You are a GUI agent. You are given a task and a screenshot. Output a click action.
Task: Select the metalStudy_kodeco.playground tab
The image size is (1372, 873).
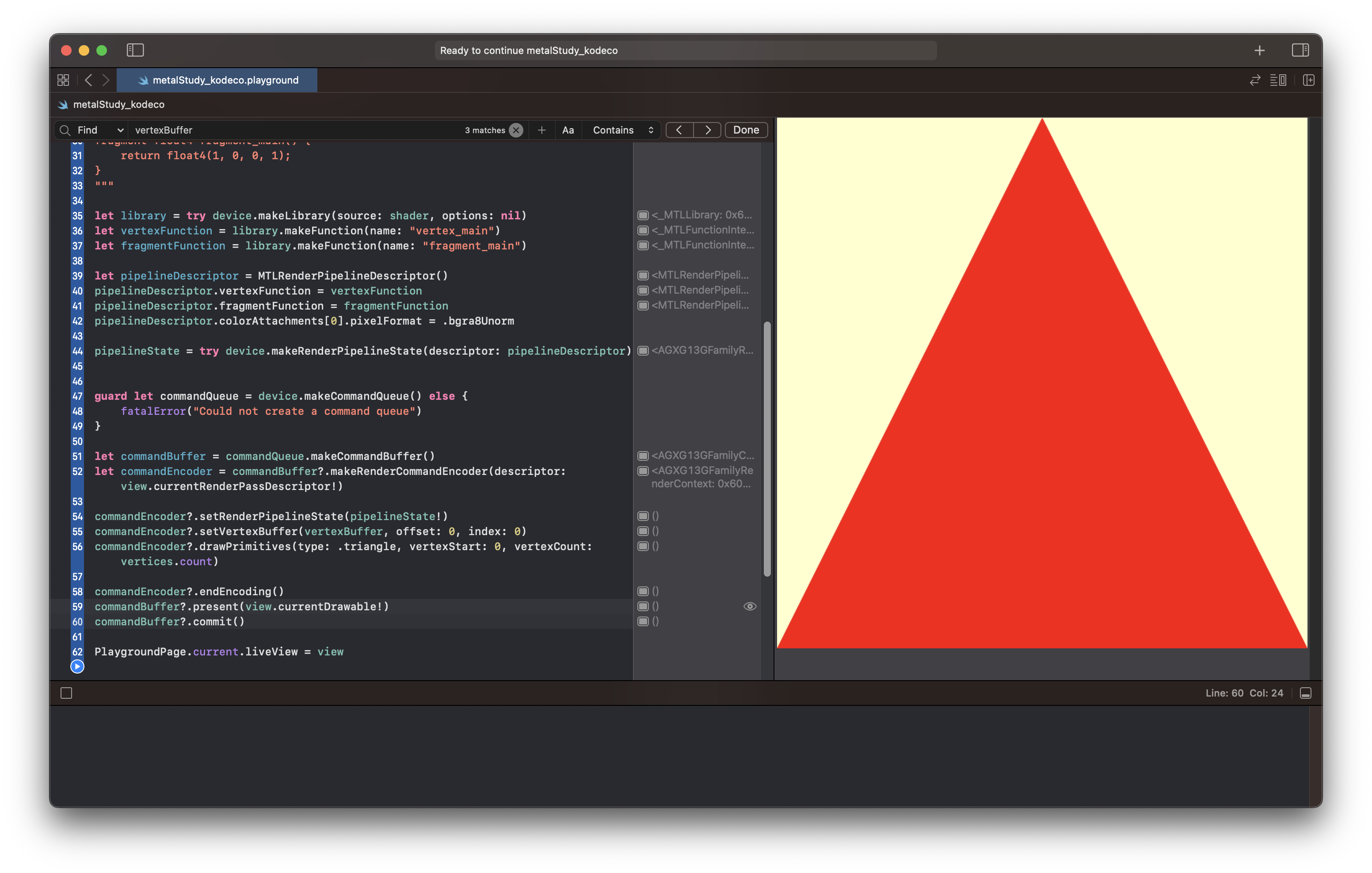(217, 80)
